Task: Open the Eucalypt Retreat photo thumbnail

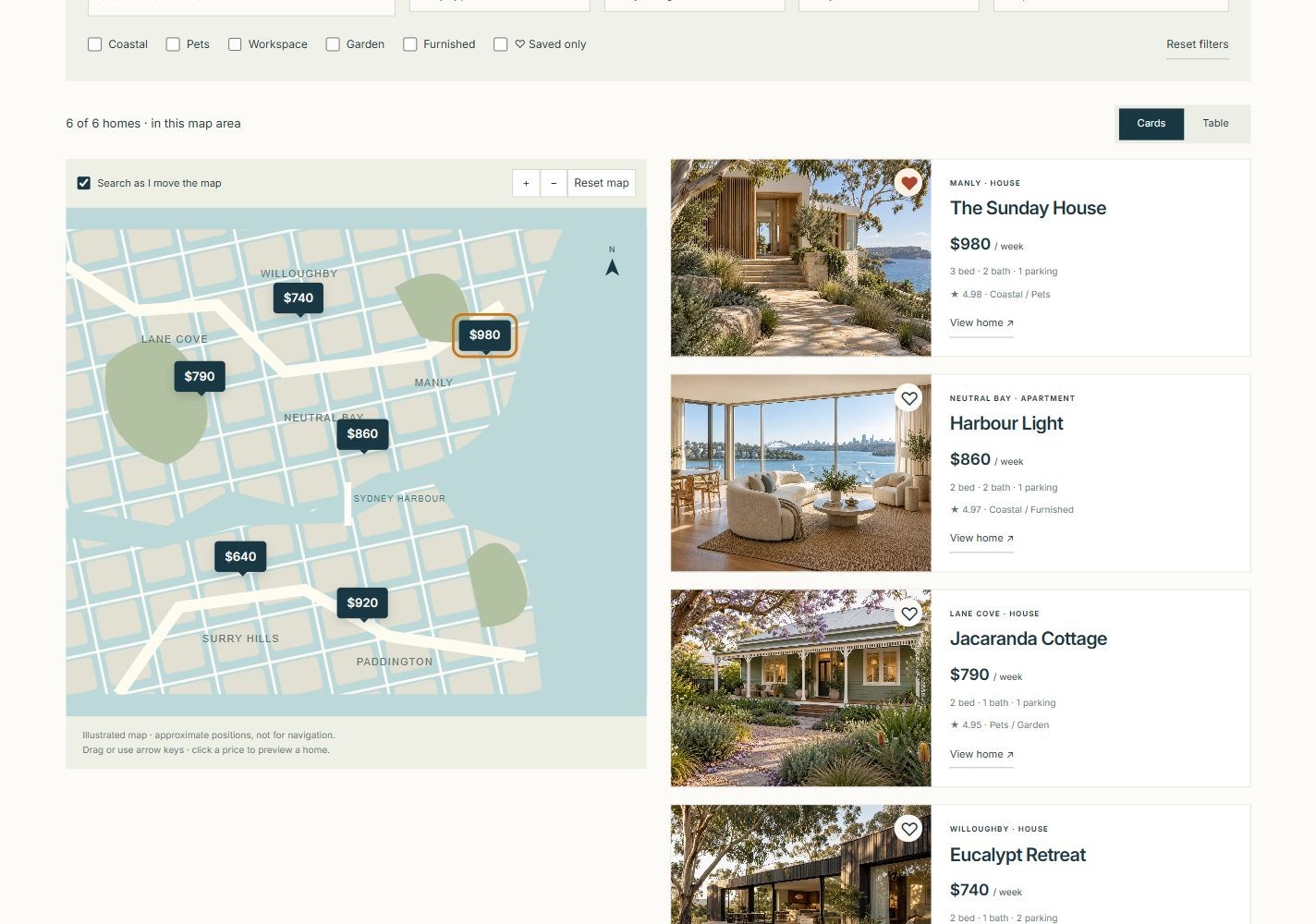Action: pyautogui.click(x=801, y=864)
